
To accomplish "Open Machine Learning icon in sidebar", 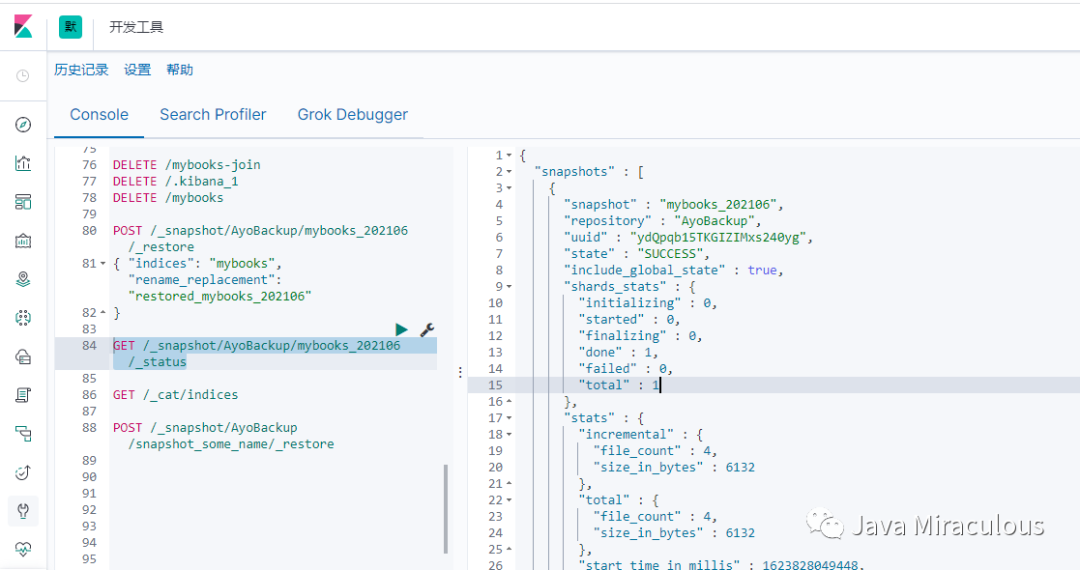I will (23, 317).
